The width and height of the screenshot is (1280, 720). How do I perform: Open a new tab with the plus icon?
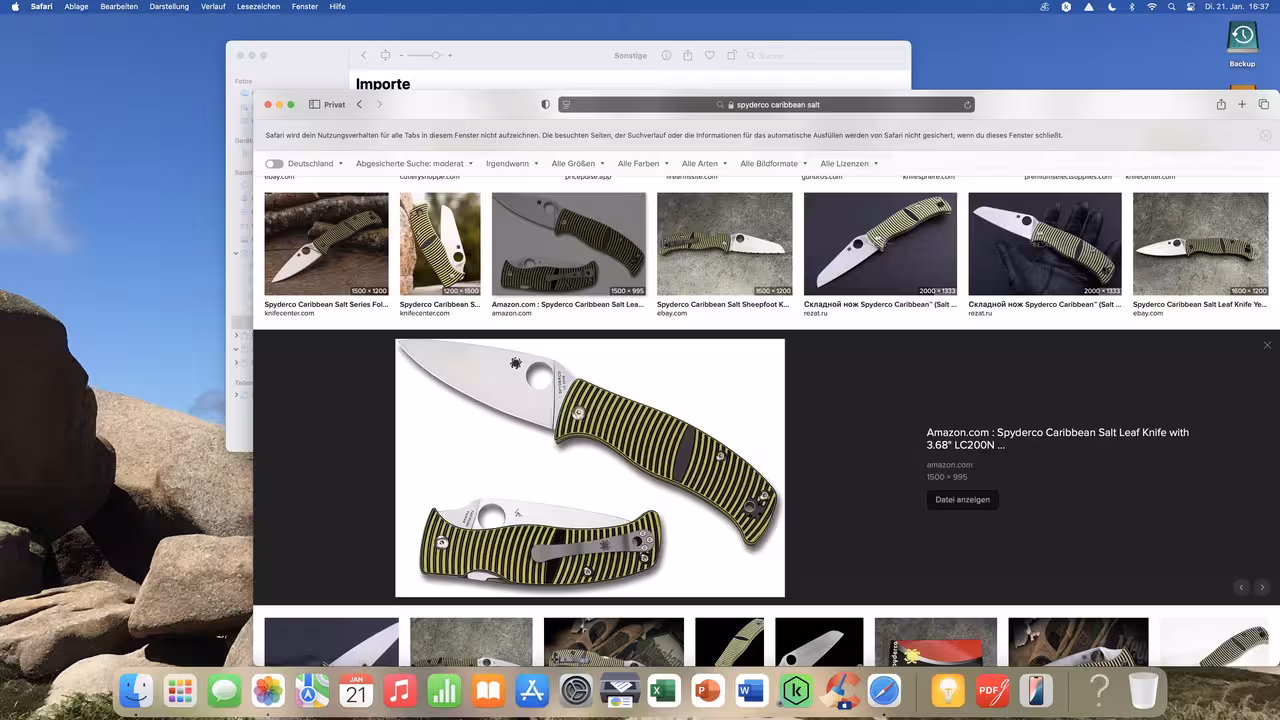pos(1242,104)
